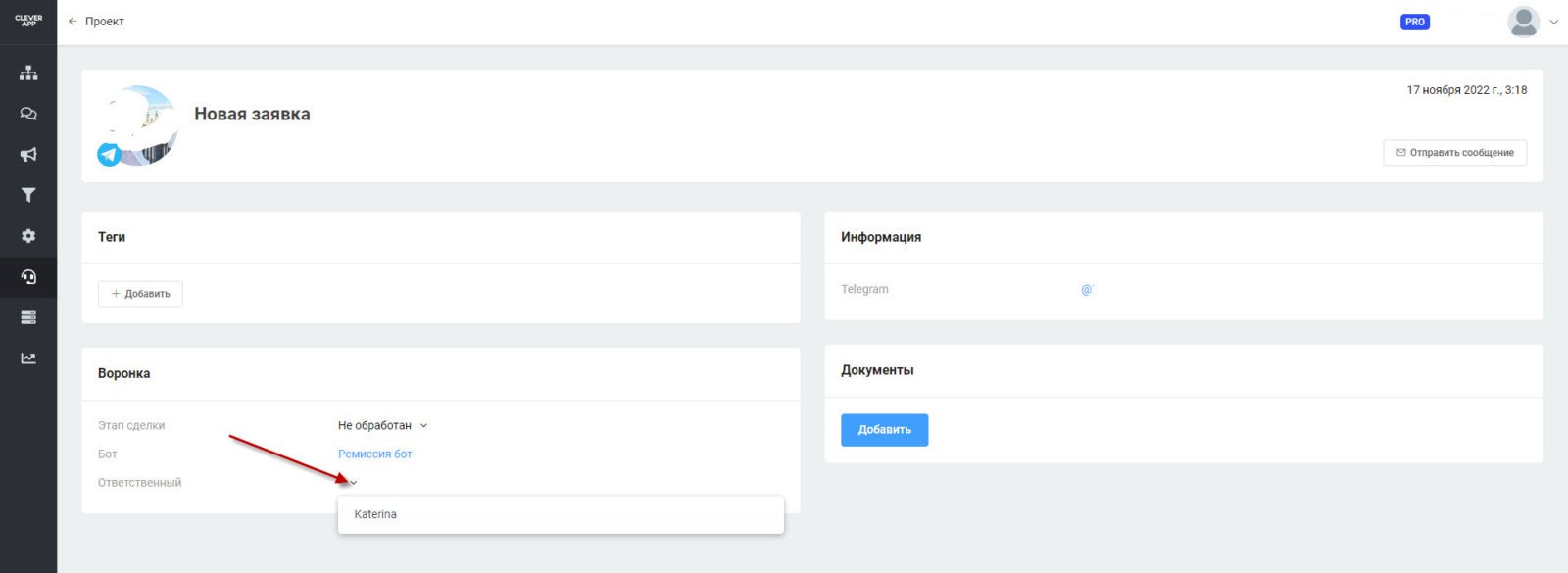Open the Ремиссия бот link
This screenshot has width=1568, height=573.
tap(374, 454)
